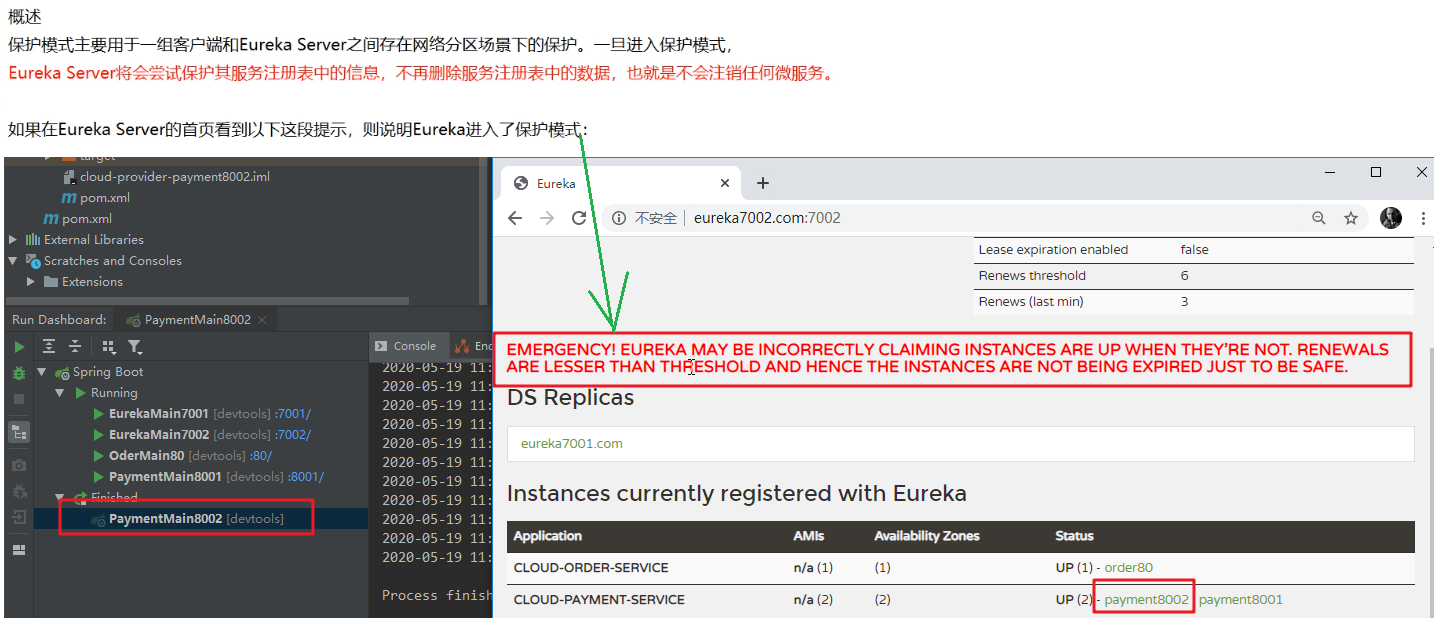Collapse the Scratches and Consoles node
Image resolution: width=1447 pixels, height=621 pixels.
click(13, 261)
